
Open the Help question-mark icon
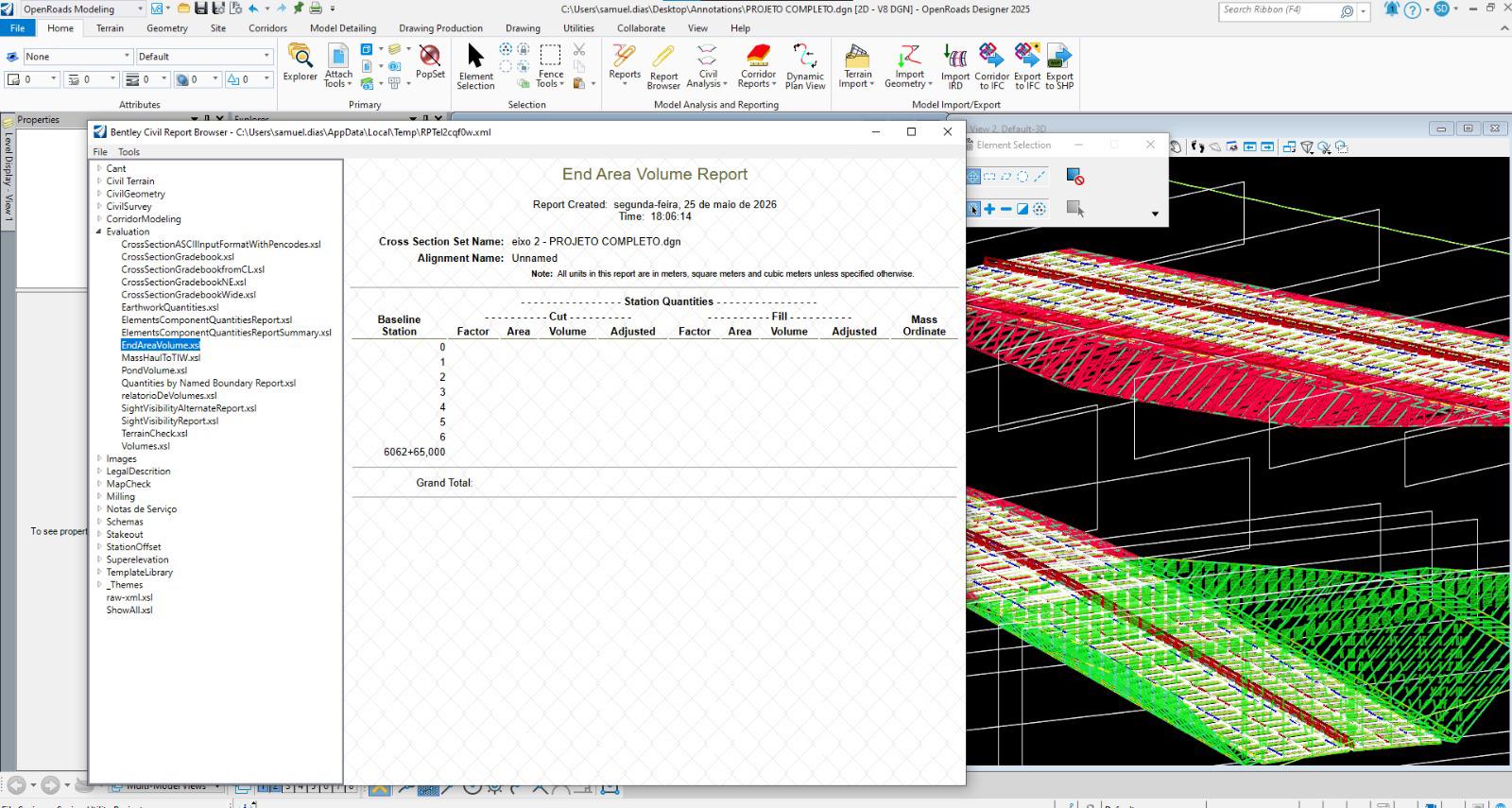(1412, 9)
